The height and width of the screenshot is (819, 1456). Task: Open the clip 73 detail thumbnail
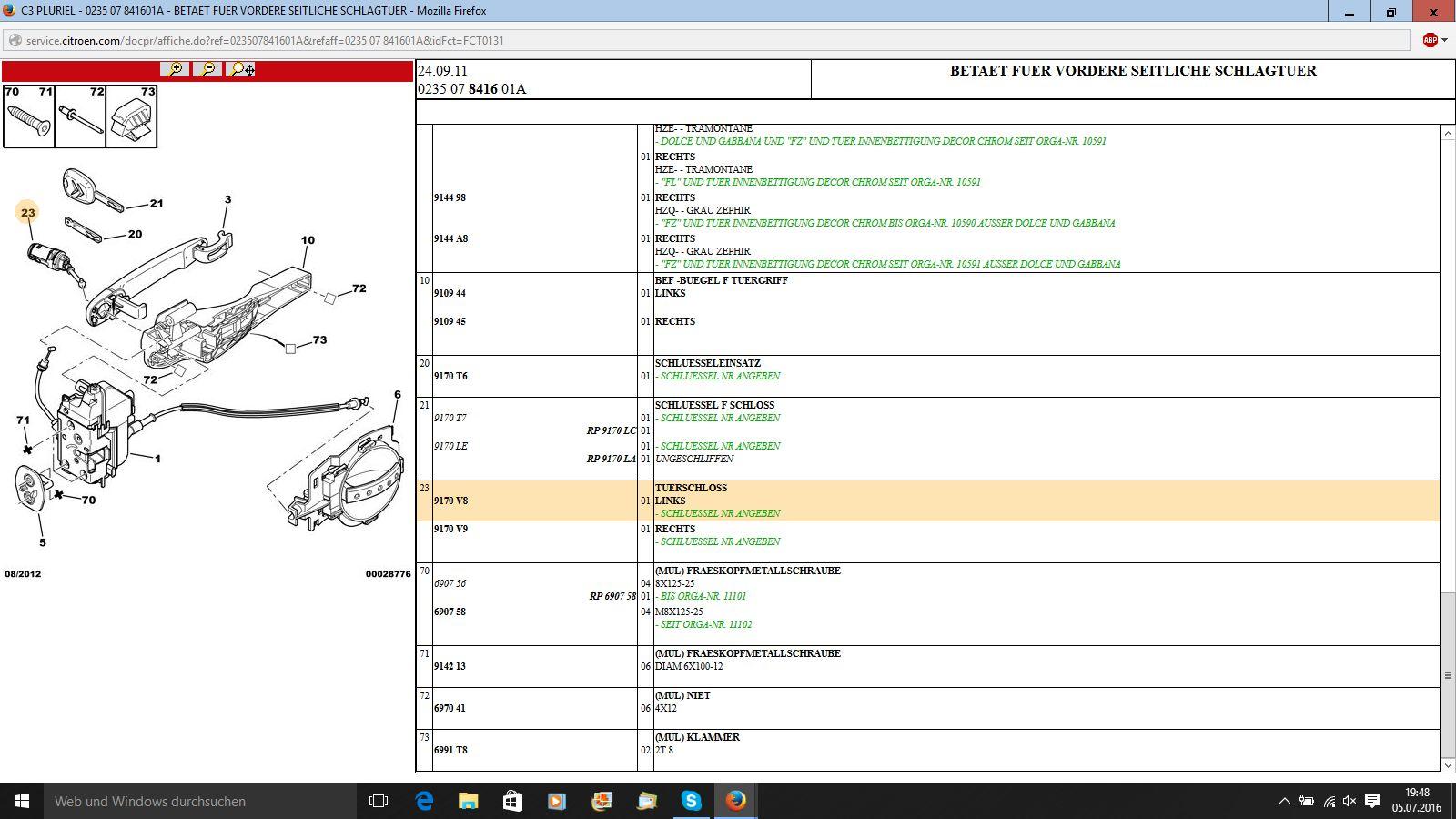131,116
